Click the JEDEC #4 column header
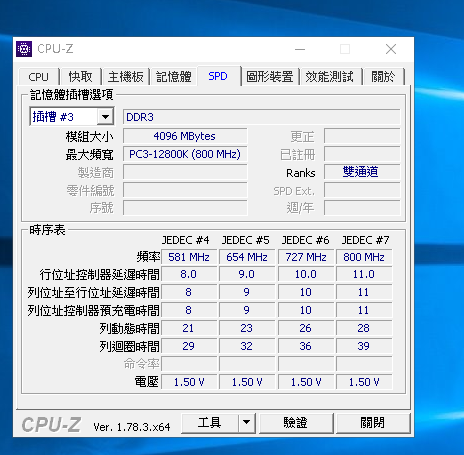 pos(186,240)
